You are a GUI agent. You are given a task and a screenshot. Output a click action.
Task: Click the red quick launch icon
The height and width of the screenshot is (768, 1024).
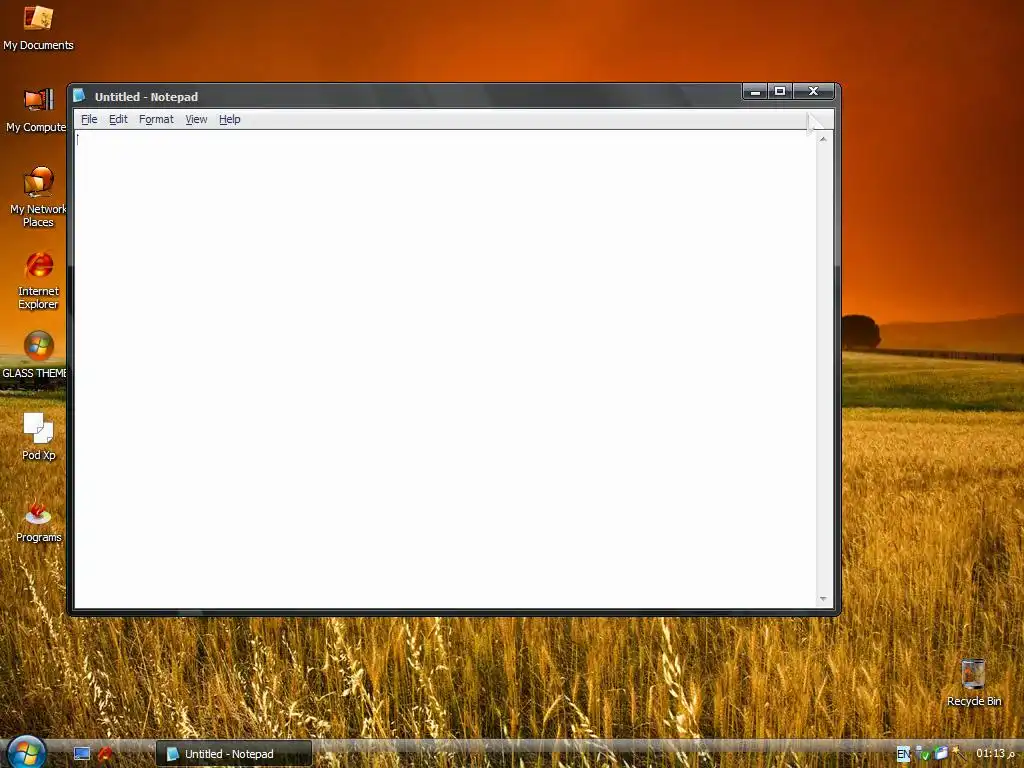[x=105, y=754]
